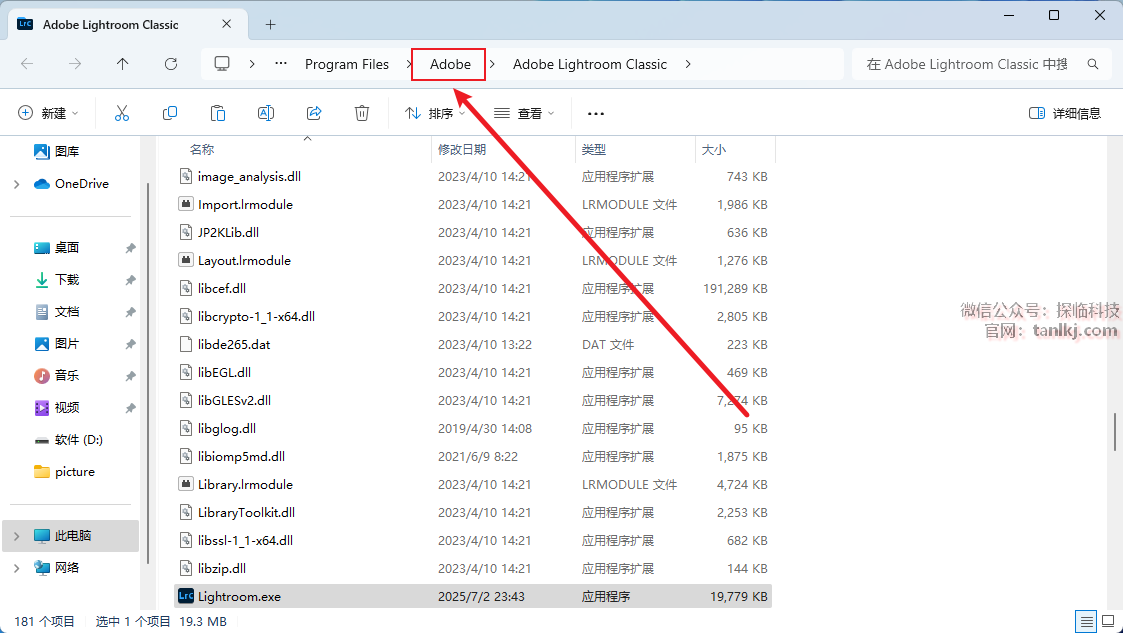Open the 新建 new item menu
The height and width of the screenshot is (633, 1123).
48,113
